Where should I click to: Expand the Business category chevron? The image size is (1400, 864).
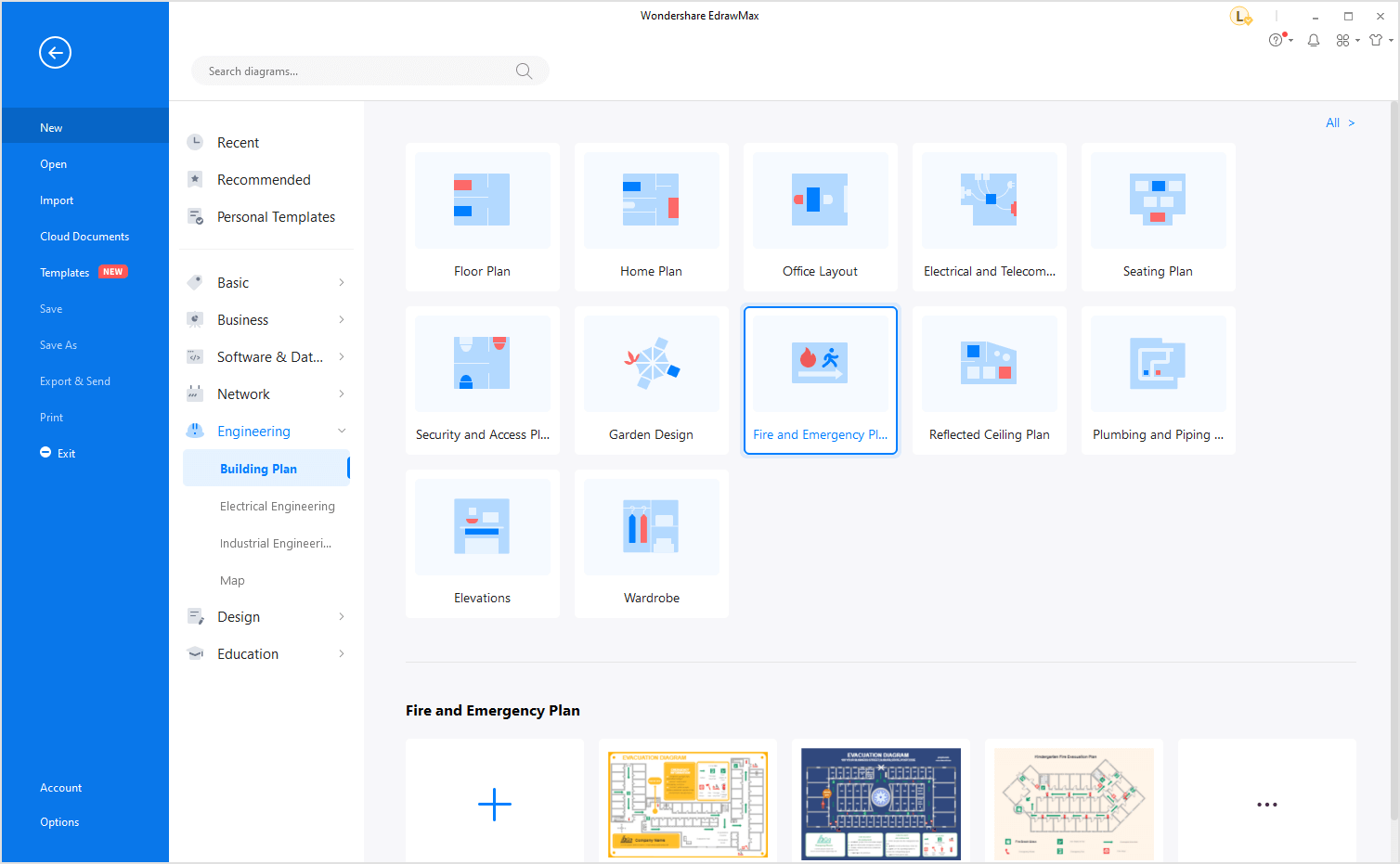pos(342,319)
